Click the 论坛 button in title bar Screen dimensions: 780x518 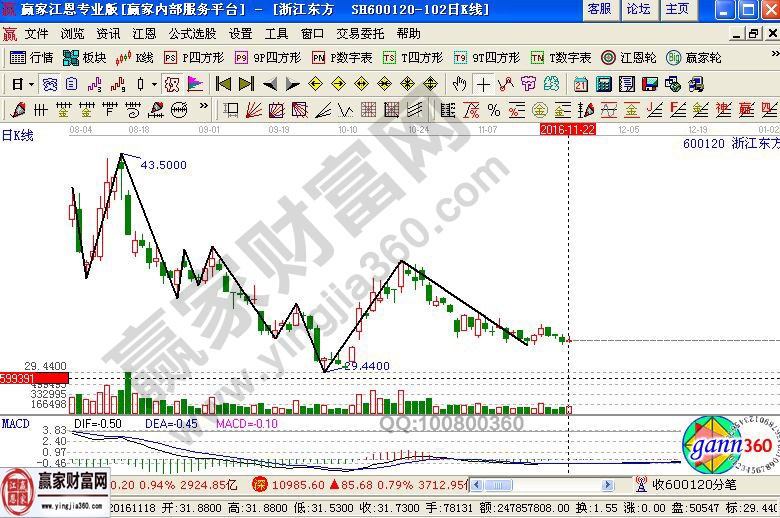(638, 9)
